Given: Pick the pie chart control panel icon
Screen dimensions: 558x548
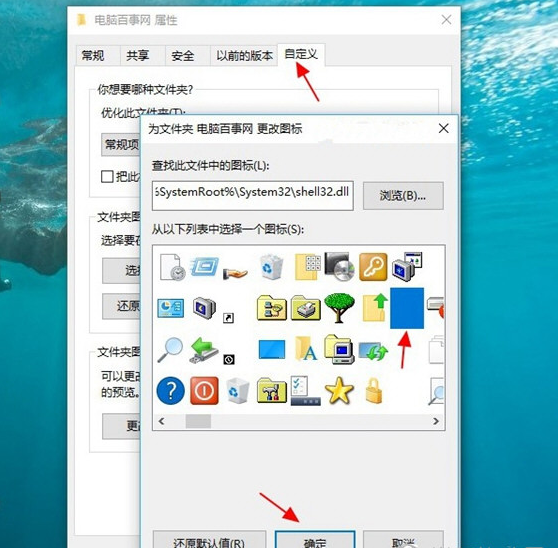Looking at the screenshot, I should click(x=170, y=308).
